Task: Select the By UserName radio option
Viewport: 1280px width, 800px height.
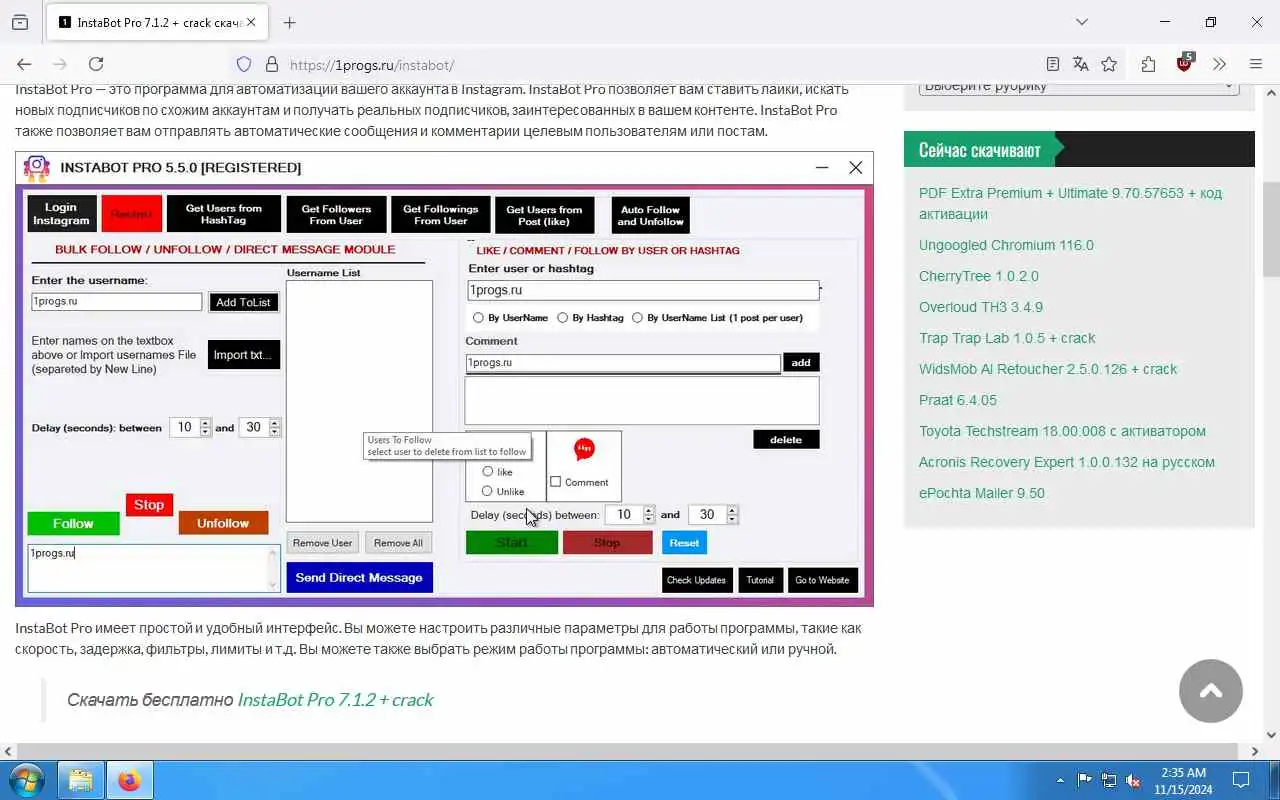Action: pyautogui.click(x=478, y=318)
